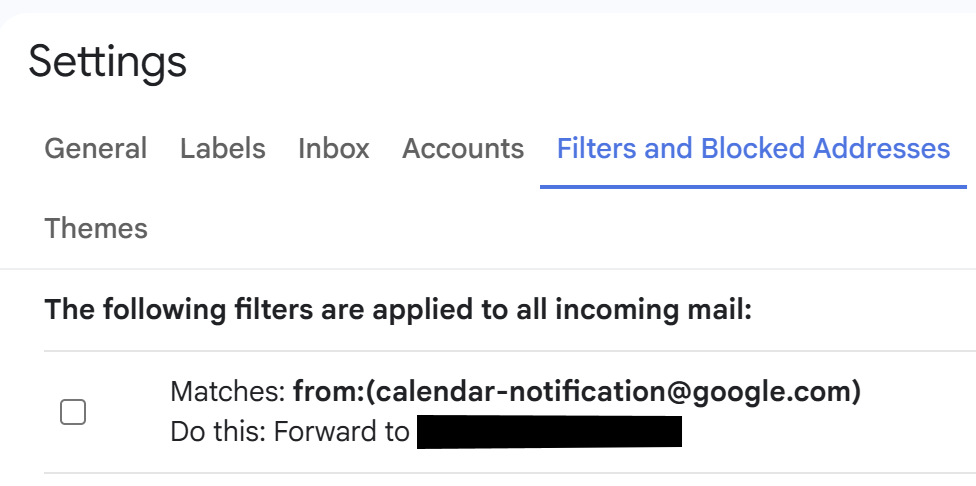976x486 pixels.
Task: Open the General settings tab
Action: pyautogui.click(x=96, y=149)
